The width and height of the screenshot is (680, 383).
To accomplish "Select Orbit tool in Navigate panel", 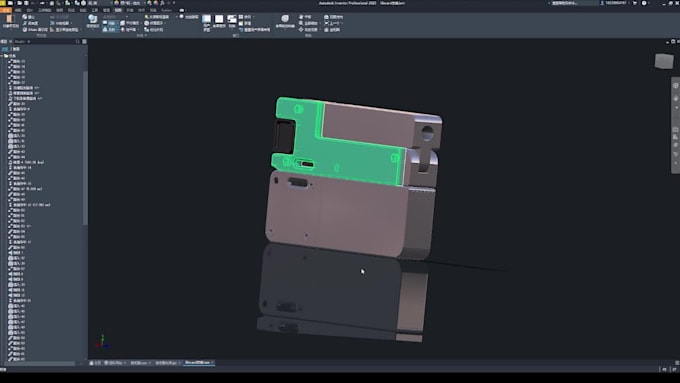I will point(309,29).
